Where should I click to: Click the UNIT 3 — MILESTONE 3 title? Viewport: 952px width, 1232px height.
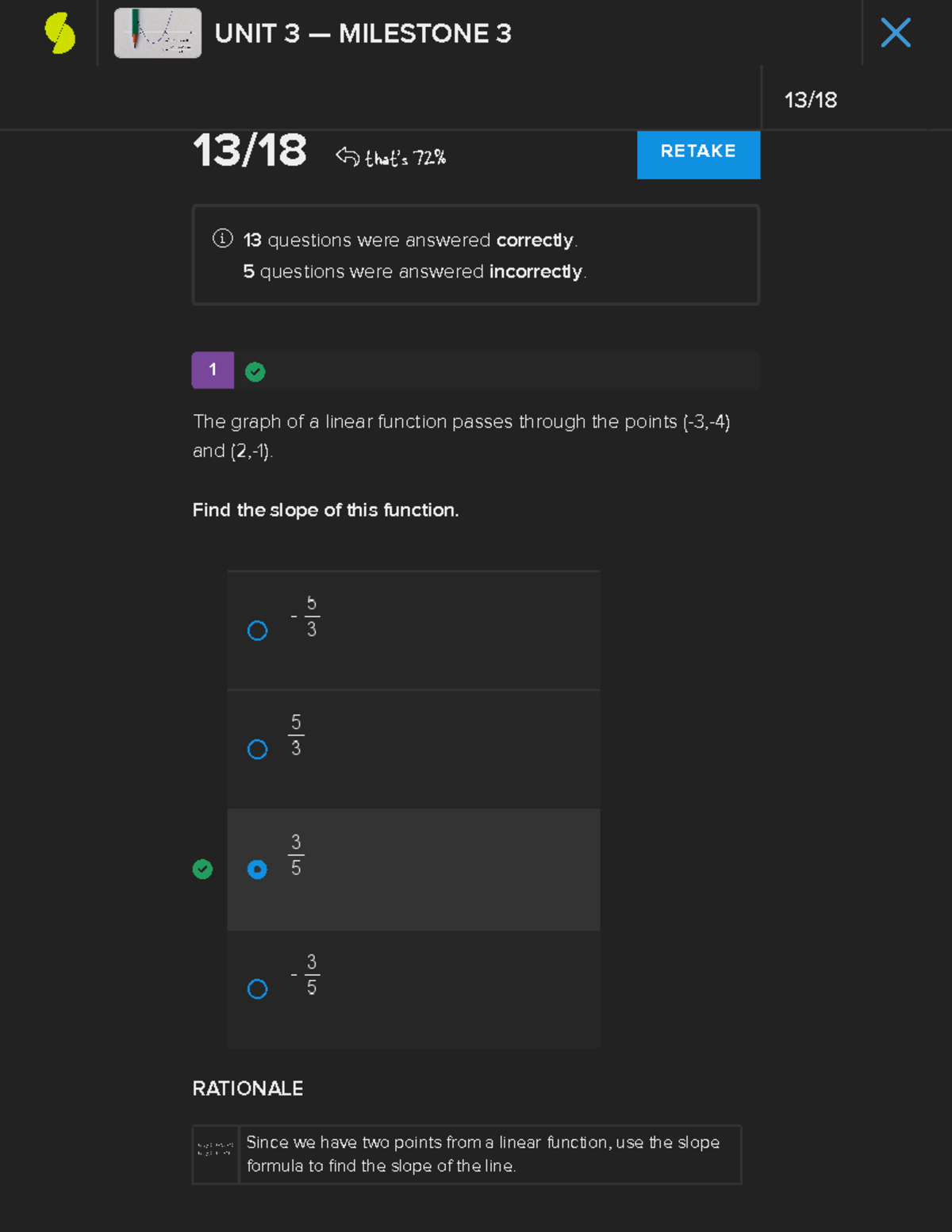click(363, 33)
